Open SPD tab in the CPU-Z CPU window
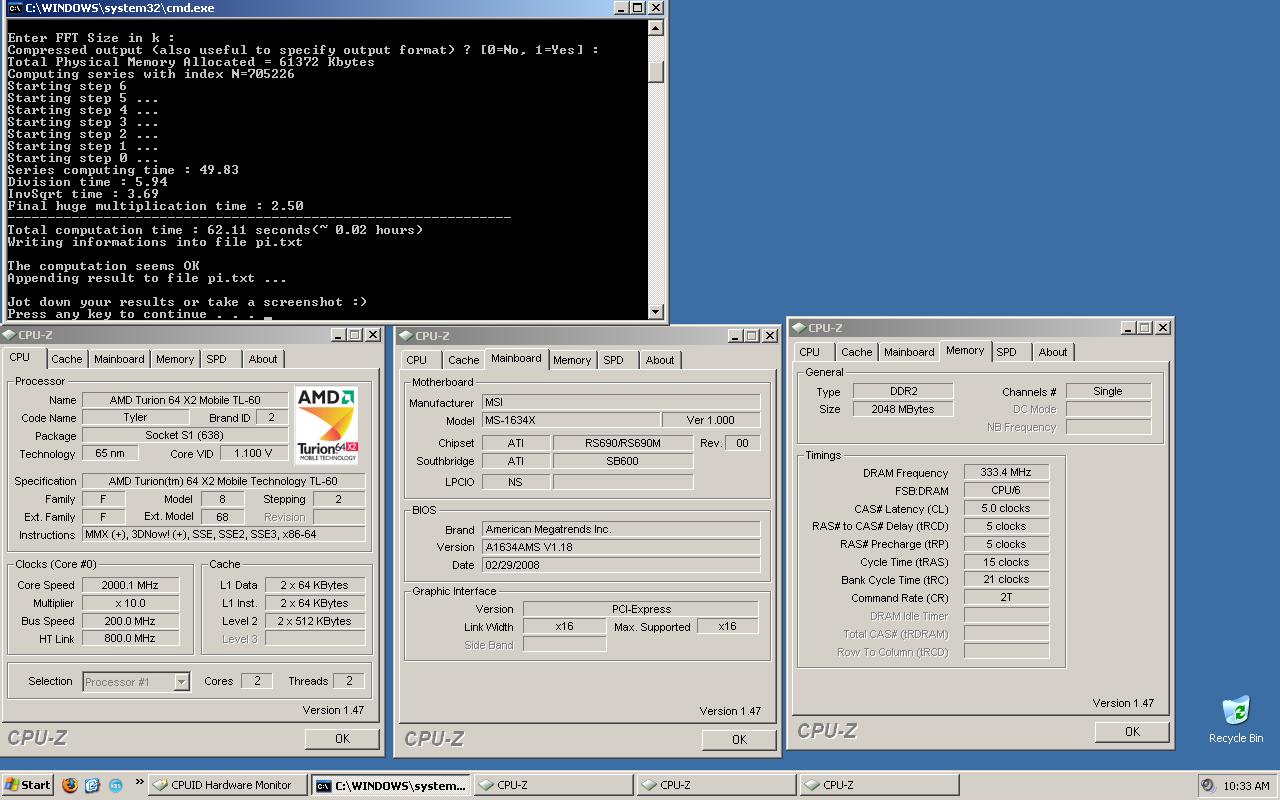This screenshot has height=800, width=1280. tap(217, 359)
